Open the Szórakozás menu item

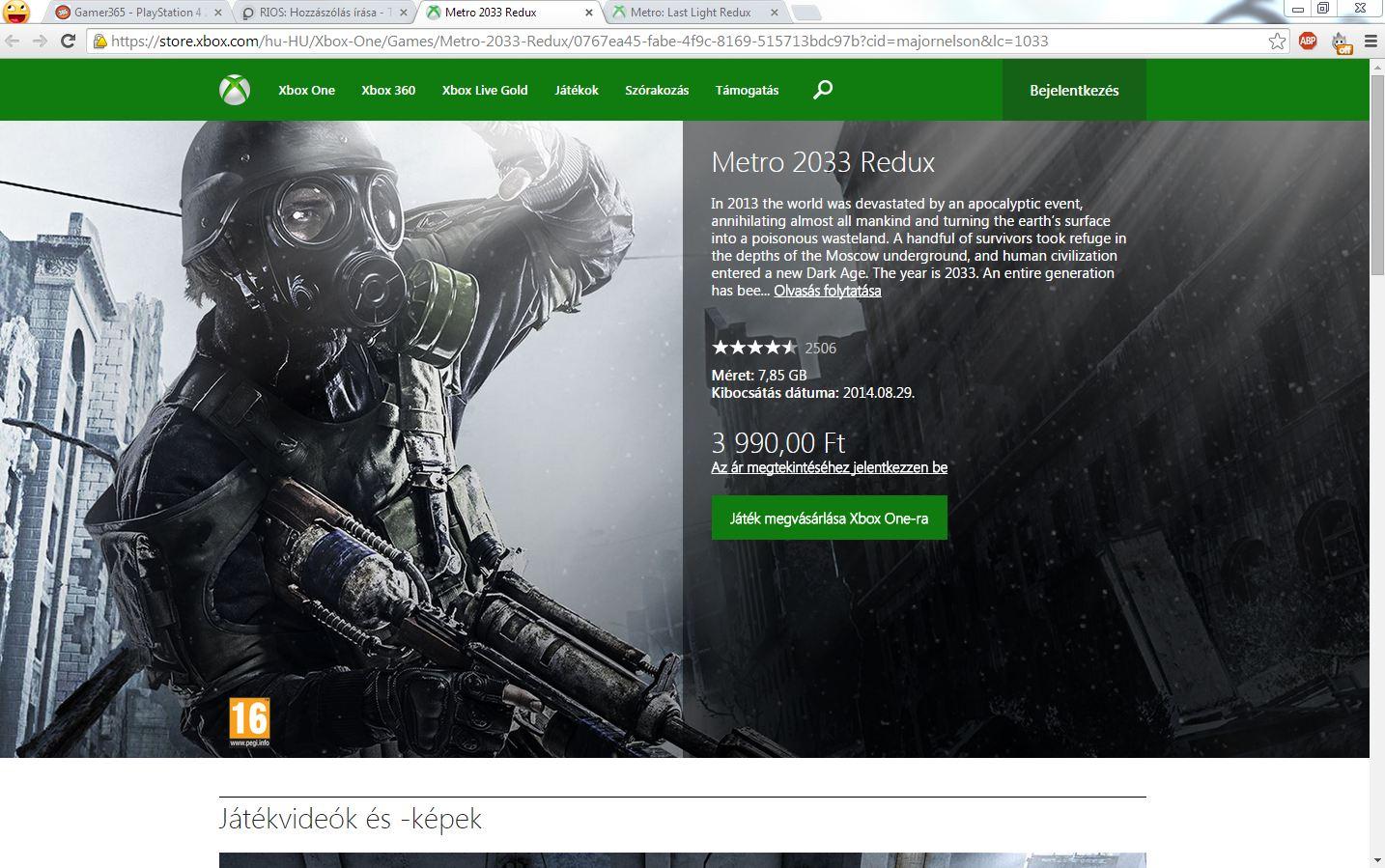(657, 90)
